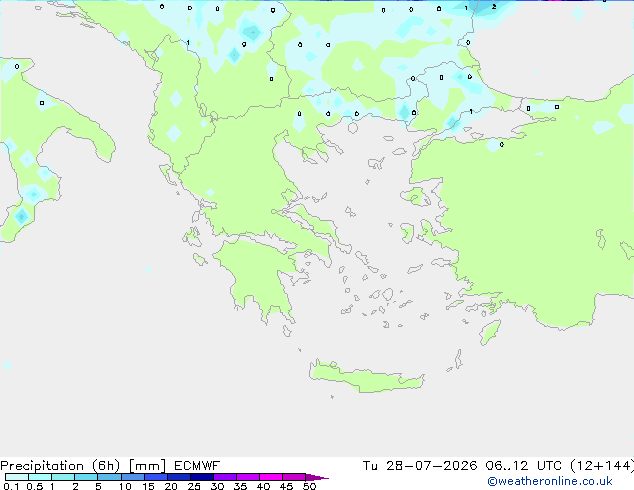634x490 pixels.
Task: Click the 'ECMWF' model label
Action: pos(197,466)
